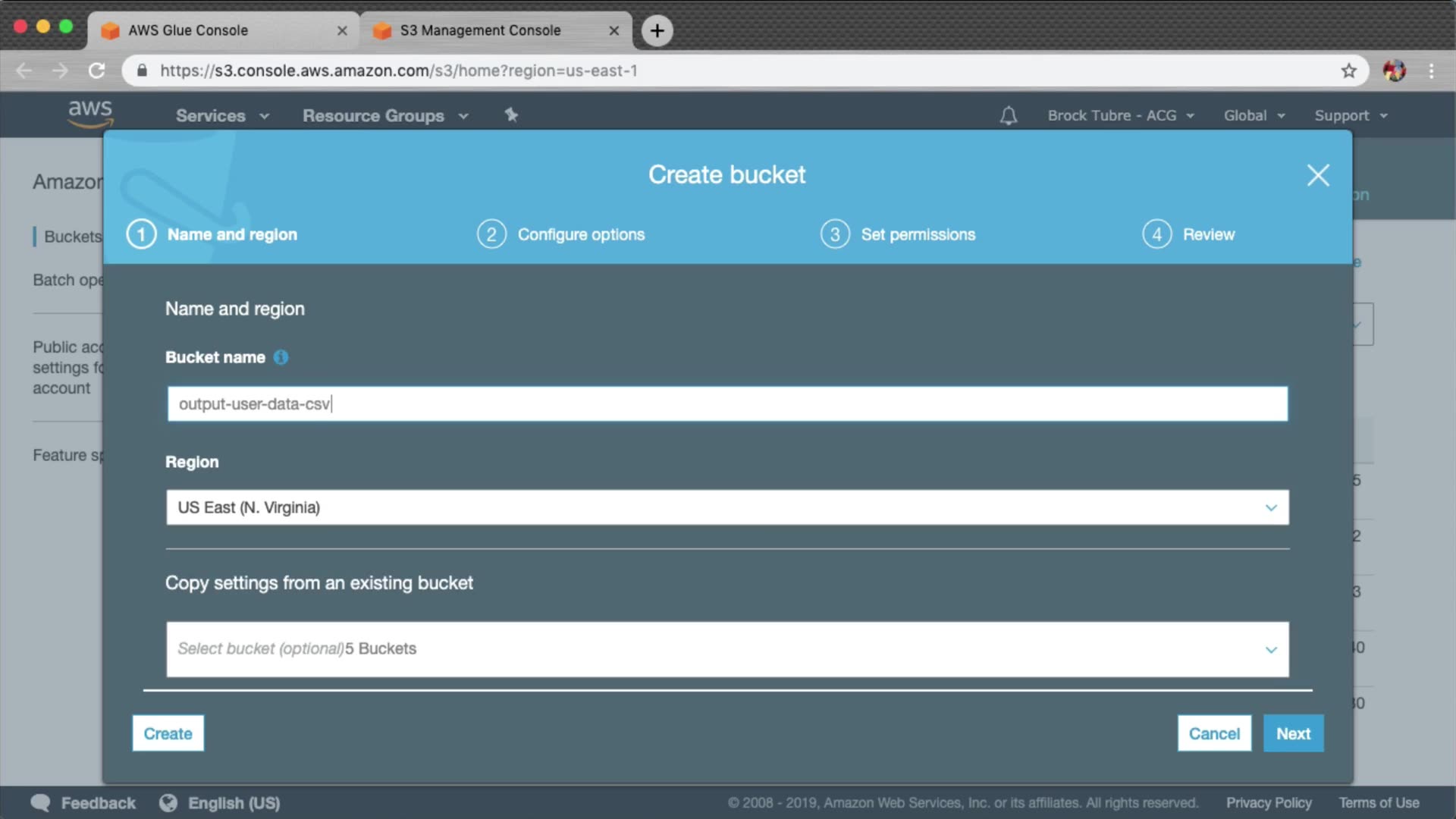The height and width of the screenshot is (819, 1456).
Task: Open the Services menu
Action: (x=222, y=115)
